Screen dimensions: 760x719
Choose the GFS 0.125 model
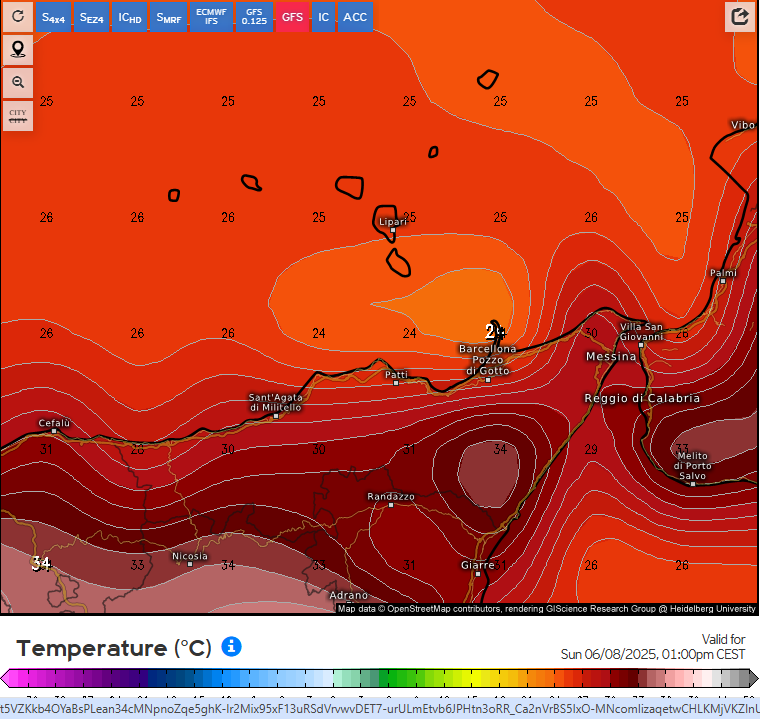coord(254,17)
